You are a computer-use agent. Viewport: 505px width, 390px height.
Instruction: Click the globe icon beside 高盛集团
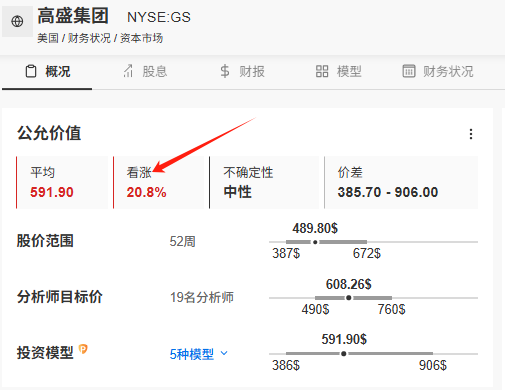[x=17, y=21]
